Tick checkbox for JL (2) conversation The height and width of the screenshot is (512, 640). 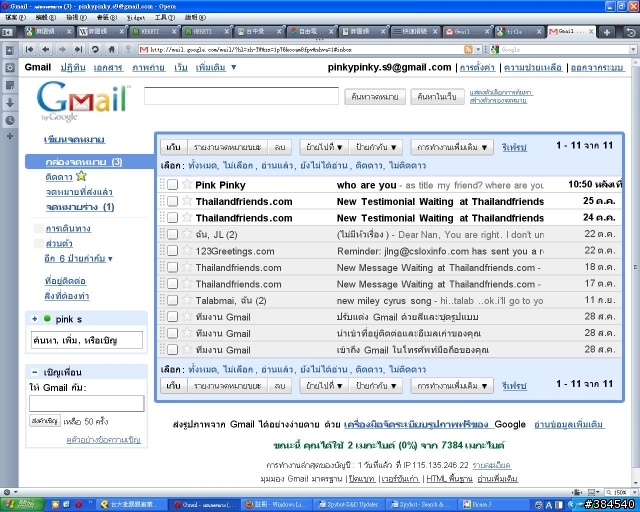coord(172,234)
